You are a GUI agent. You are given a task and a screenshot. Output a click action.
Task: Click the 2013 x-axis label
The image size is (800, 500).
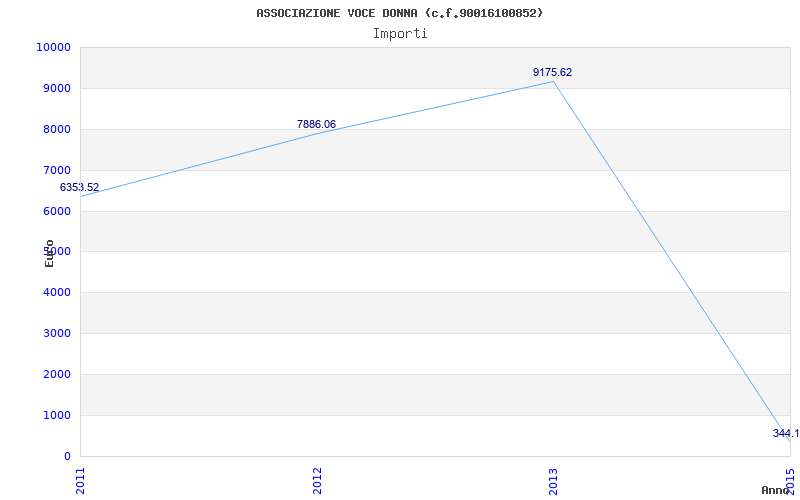pyautogui.click(x=554, y=481)
